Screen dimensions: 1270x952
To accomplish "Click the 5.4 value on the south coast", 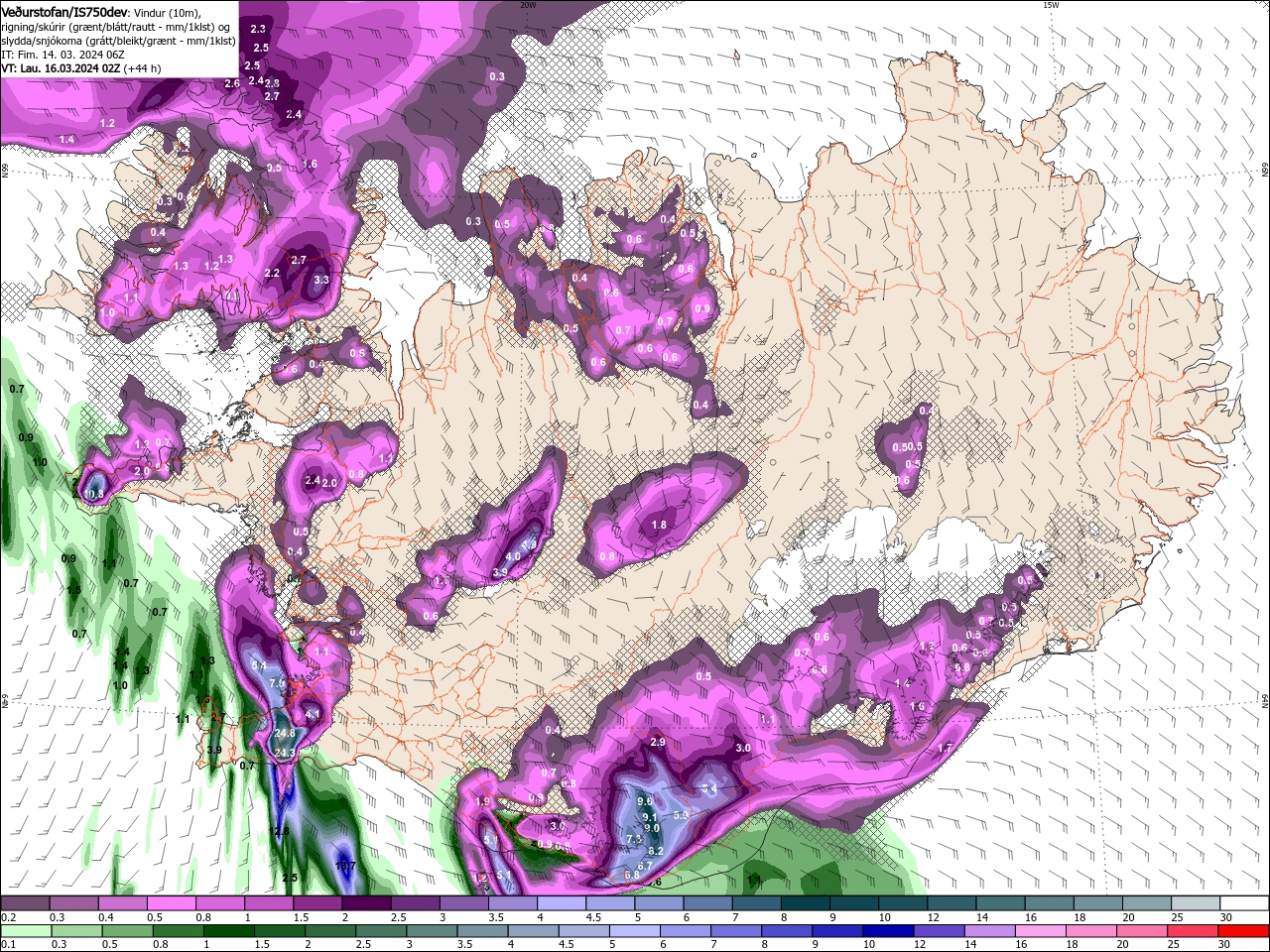I will (709, 788).
